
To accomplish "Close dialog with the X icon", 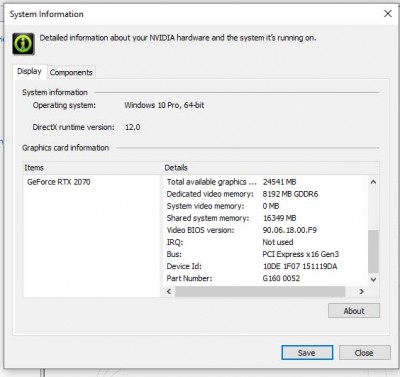I will [x=388, y=14].
